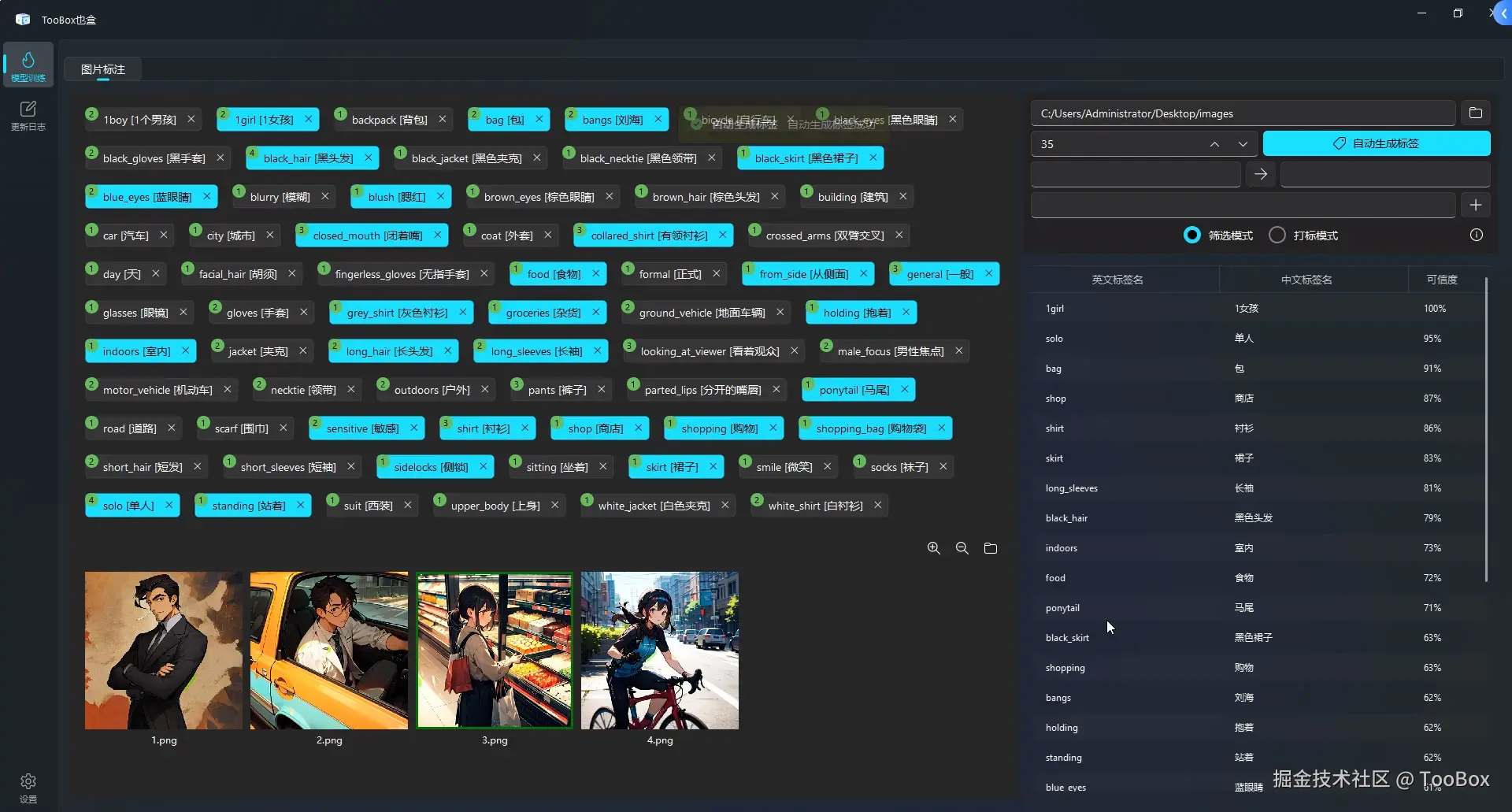Zoom out on image thumbnails
Image resolution: width=1512 pixels, height=812 pixels.
(962, 548)
